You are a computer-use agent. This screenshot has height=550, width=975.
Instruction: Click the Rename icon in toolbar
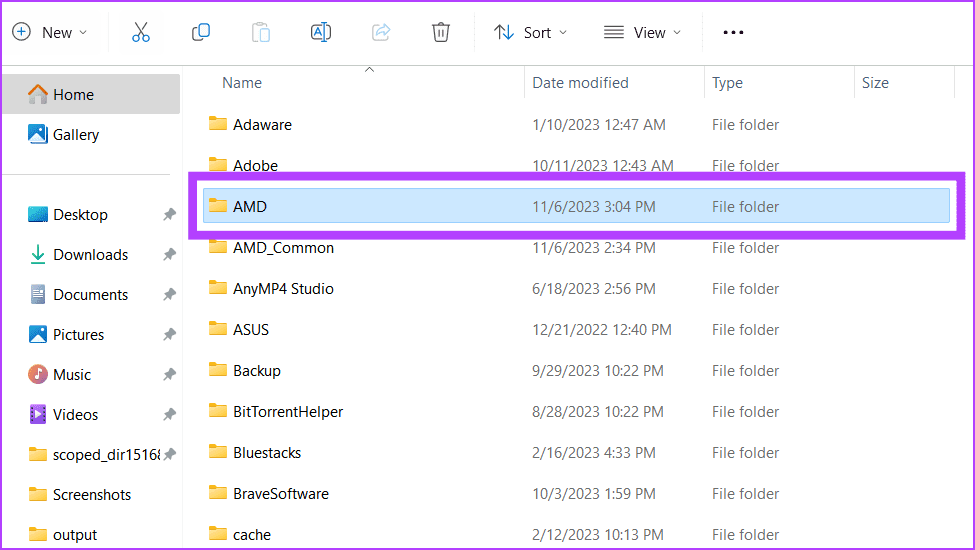(321, 33)
